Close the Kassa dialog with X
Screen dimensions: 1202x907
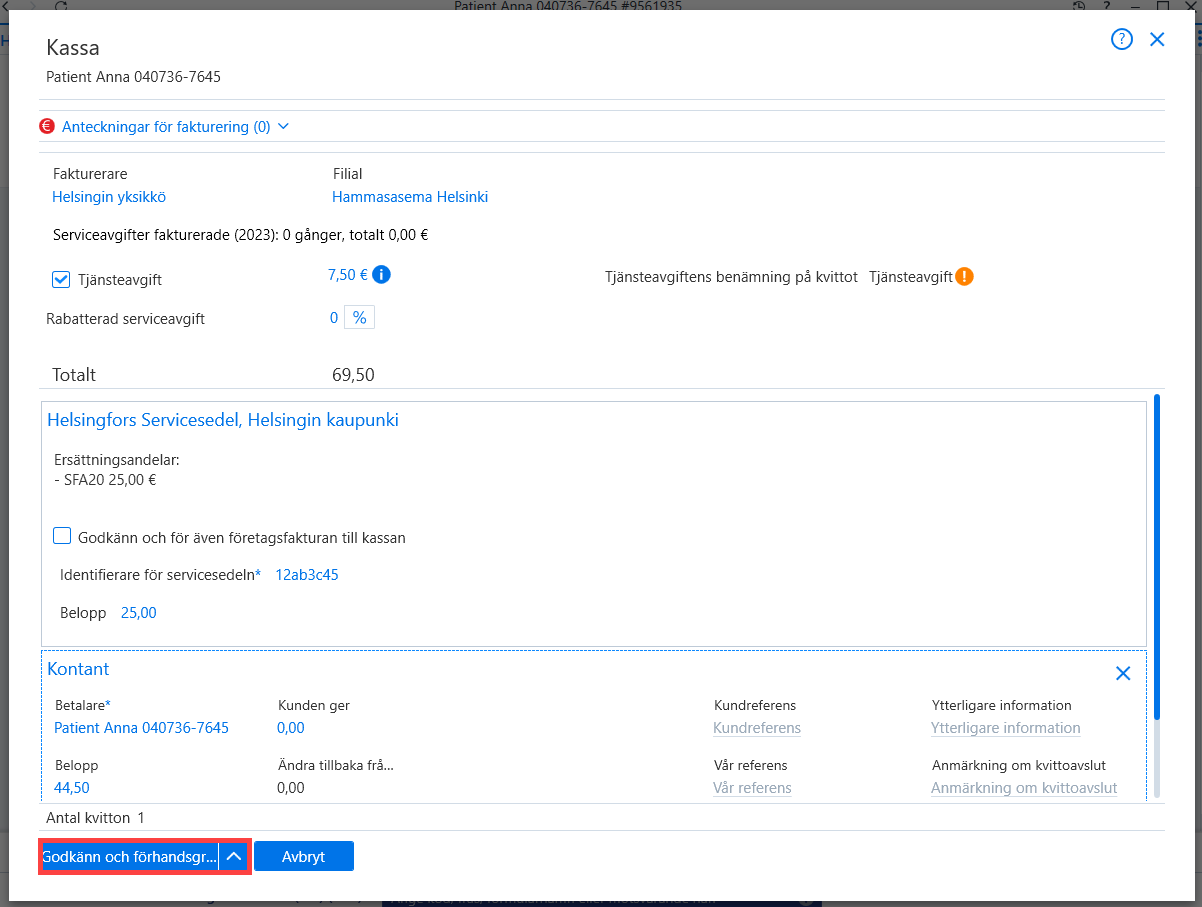point(1157,40)
